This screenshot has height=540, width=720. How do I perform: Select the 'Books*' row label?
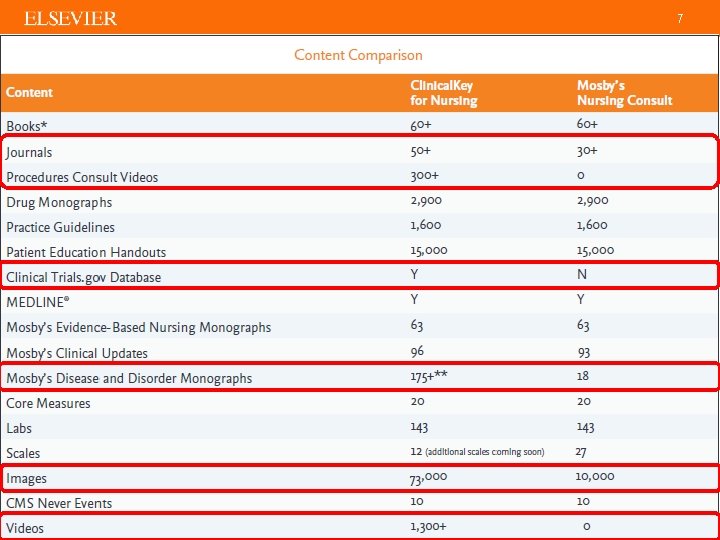(27, 126)
